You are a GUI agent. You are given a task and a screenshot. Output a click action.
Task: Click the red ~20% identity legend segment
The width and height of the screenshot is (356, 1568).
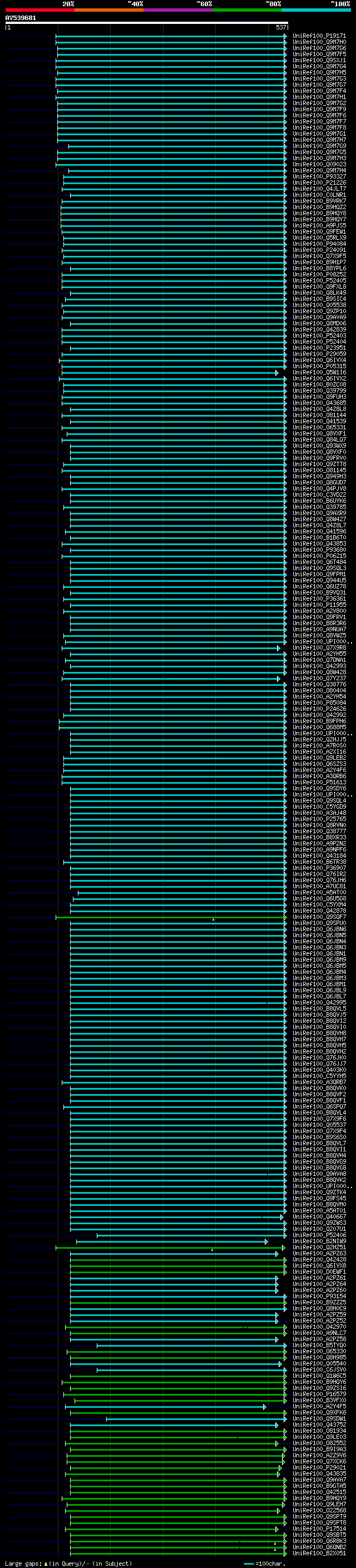(x=39, y=10)
